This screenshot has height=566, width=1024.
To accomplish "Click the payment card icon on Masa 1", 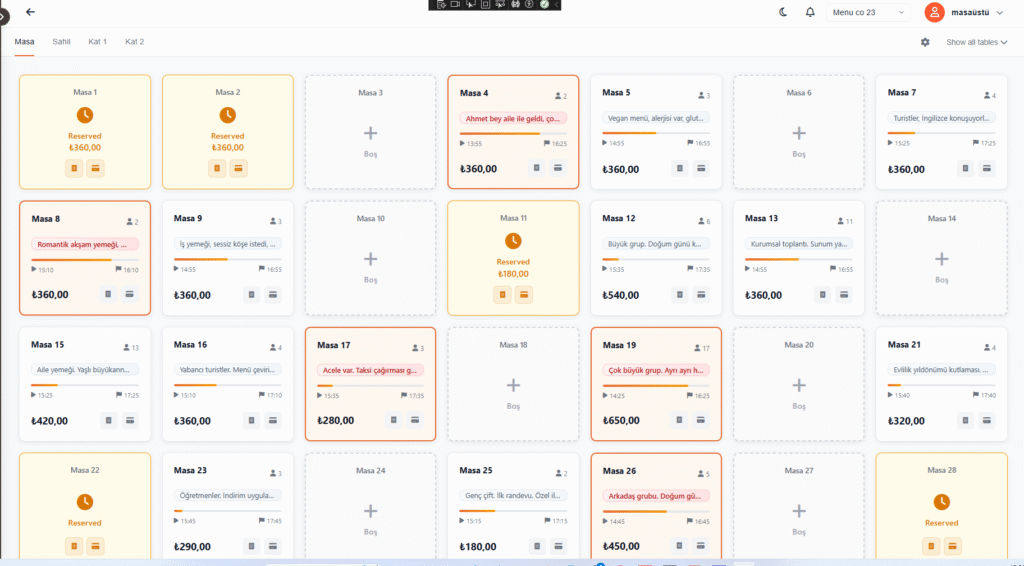I will point(95,168).
